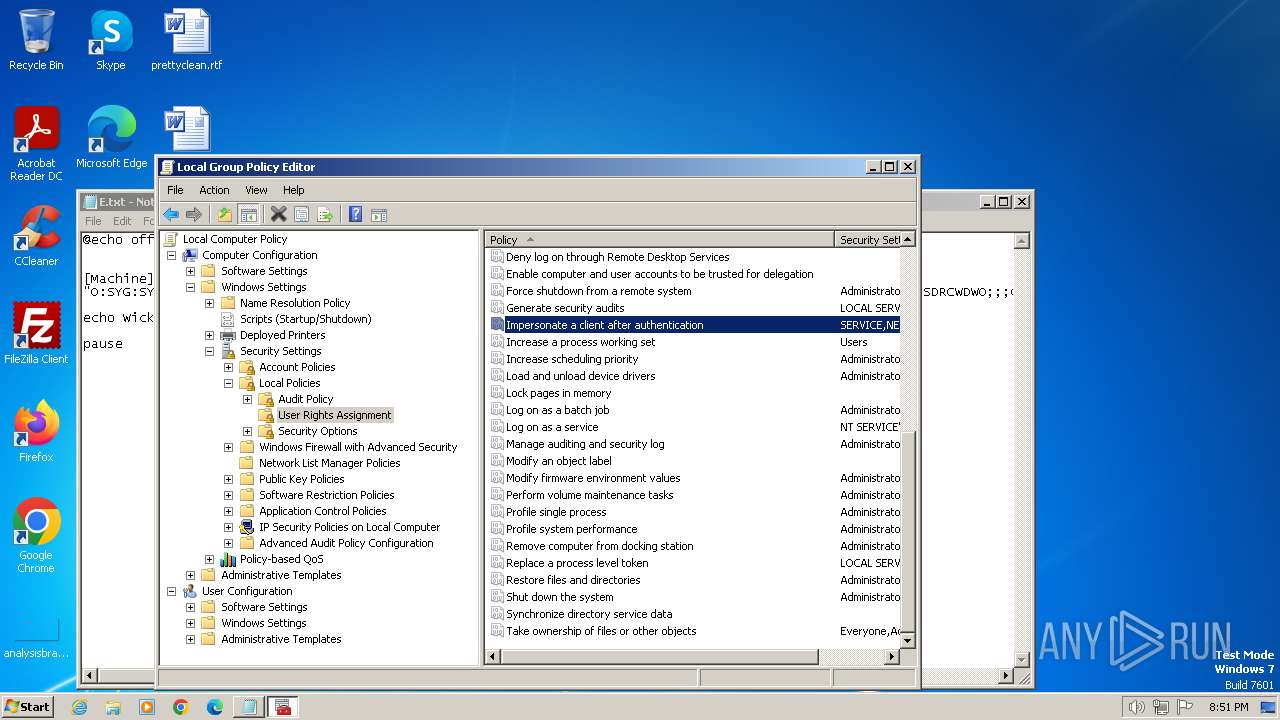Open Recycle Bin desktop icon

36,40
